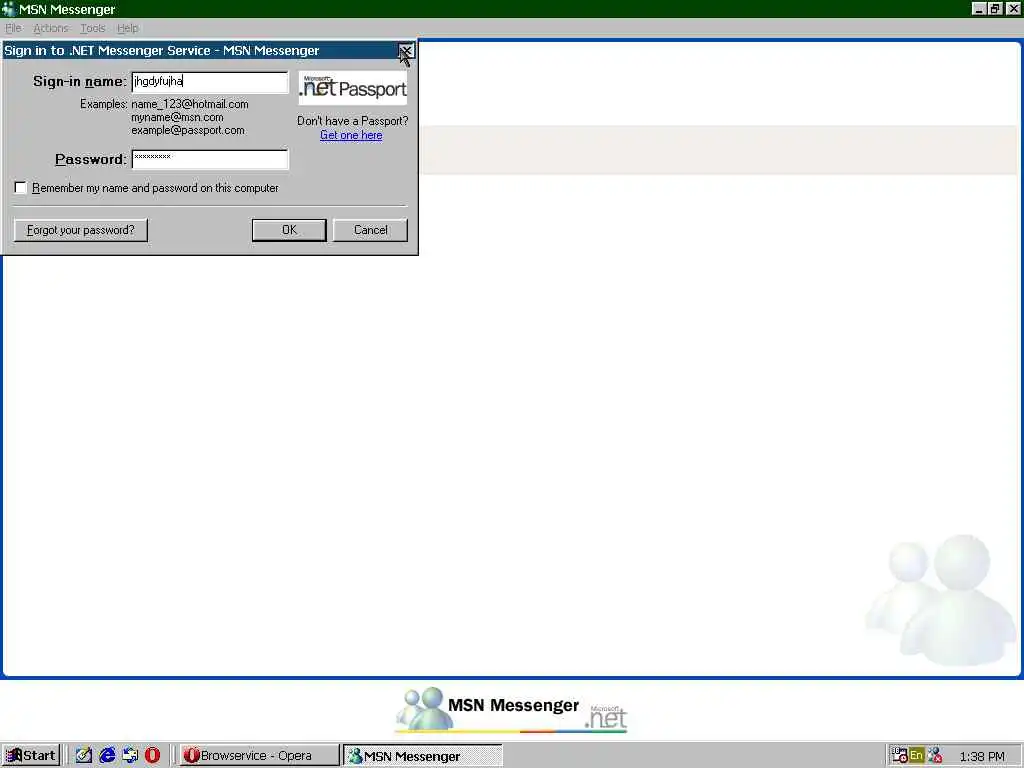Click the pencil notepad quick launch icon

pos(84,756)
